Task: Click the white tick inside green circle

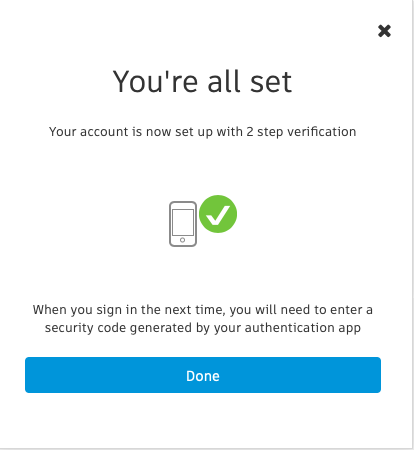Action: pyautogui.click(x=218, y=215)
